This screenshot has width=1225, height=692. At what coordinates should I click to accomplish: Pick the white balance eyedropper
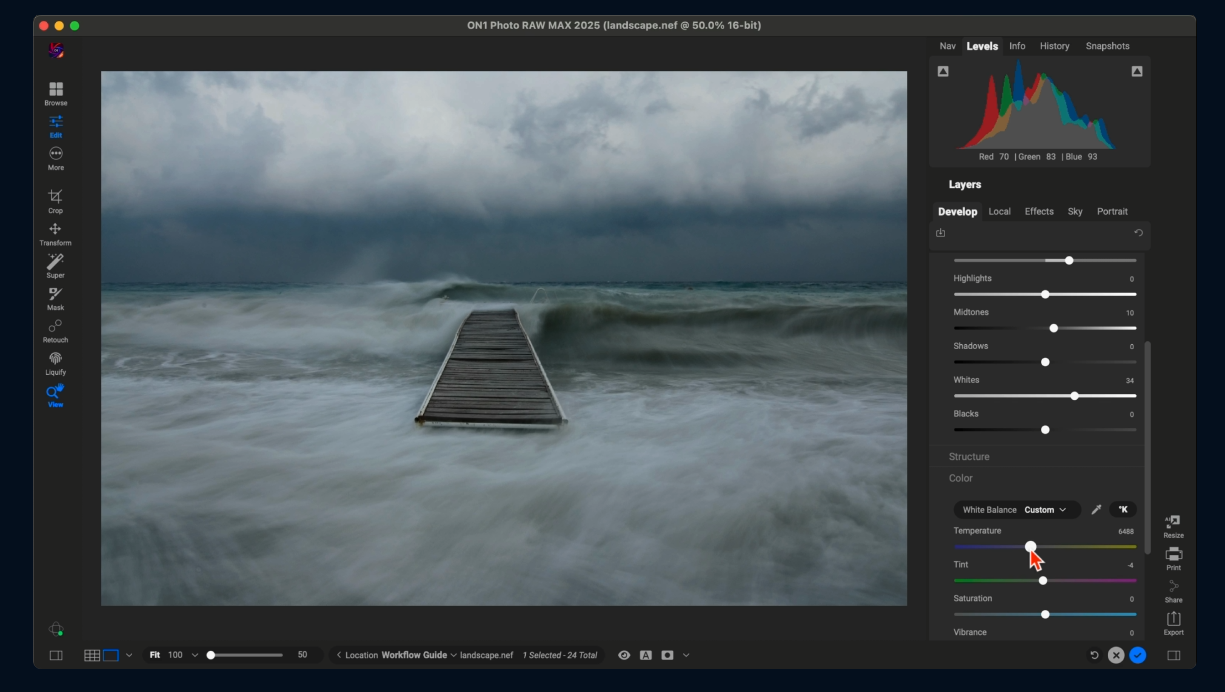[1096, 510]
